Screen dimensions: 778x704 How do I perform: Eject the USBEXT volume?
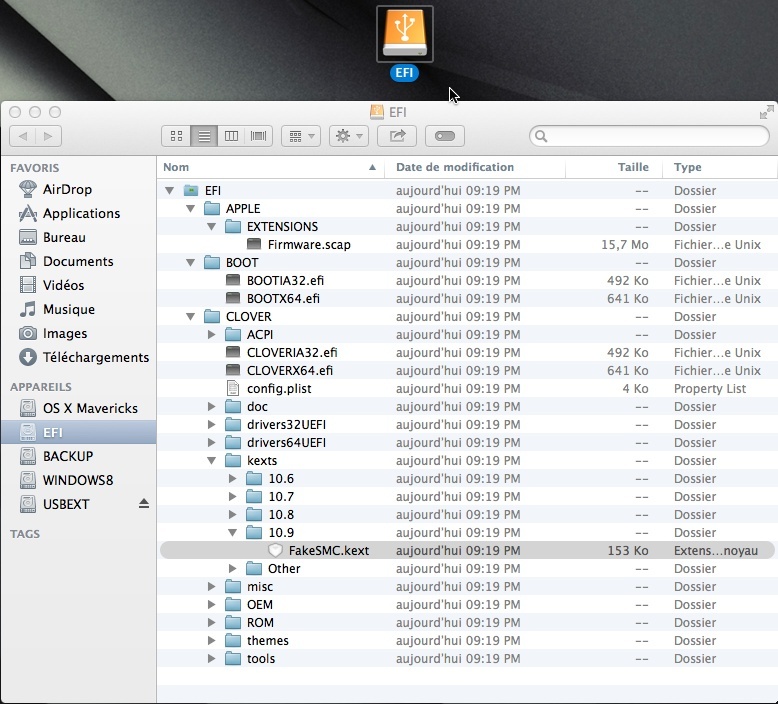click(x=144, y=504)
